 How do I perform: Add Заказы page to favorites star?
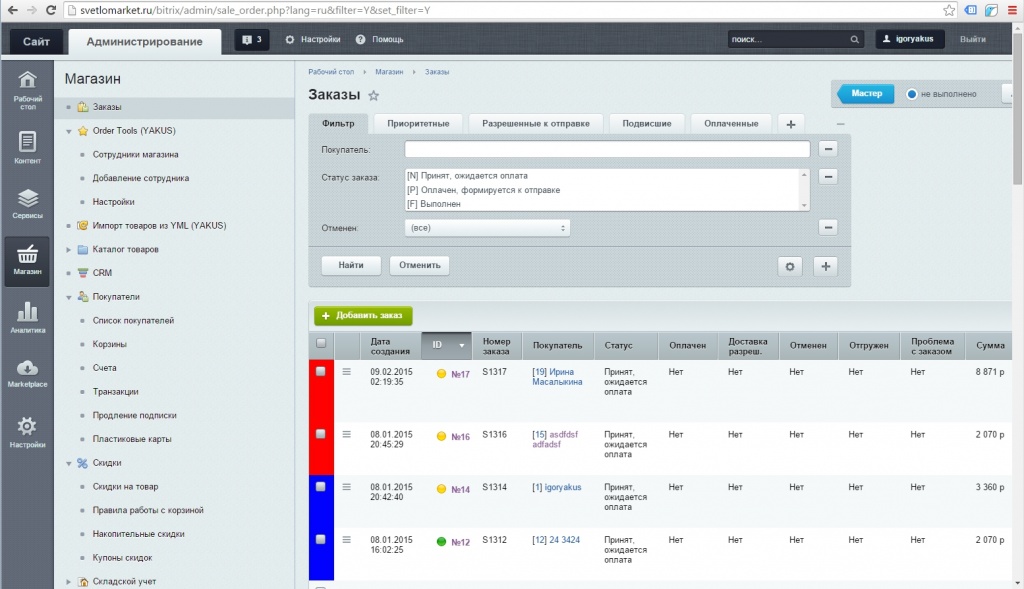(374, 96)
